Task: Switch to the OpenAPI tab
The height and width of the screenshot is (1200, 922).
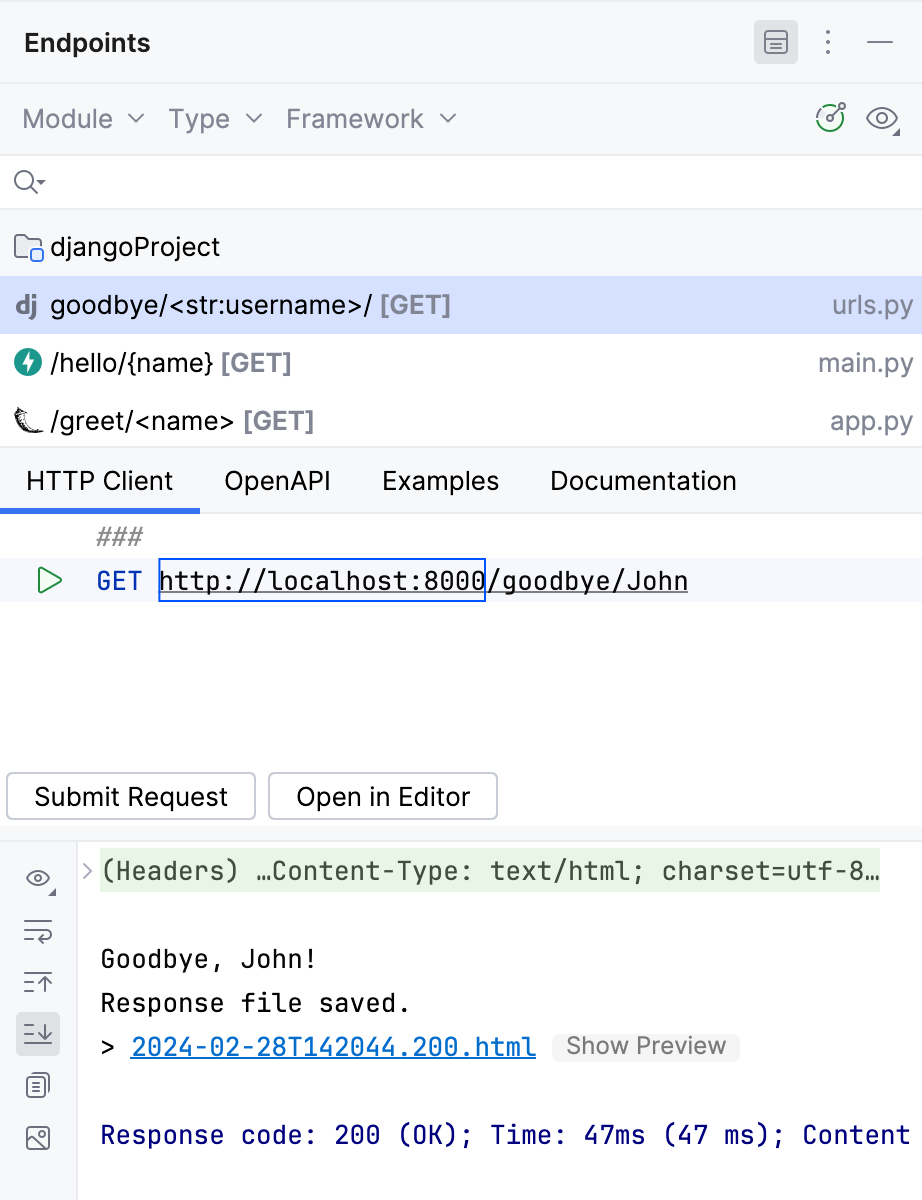Action: tap(277, 481)
